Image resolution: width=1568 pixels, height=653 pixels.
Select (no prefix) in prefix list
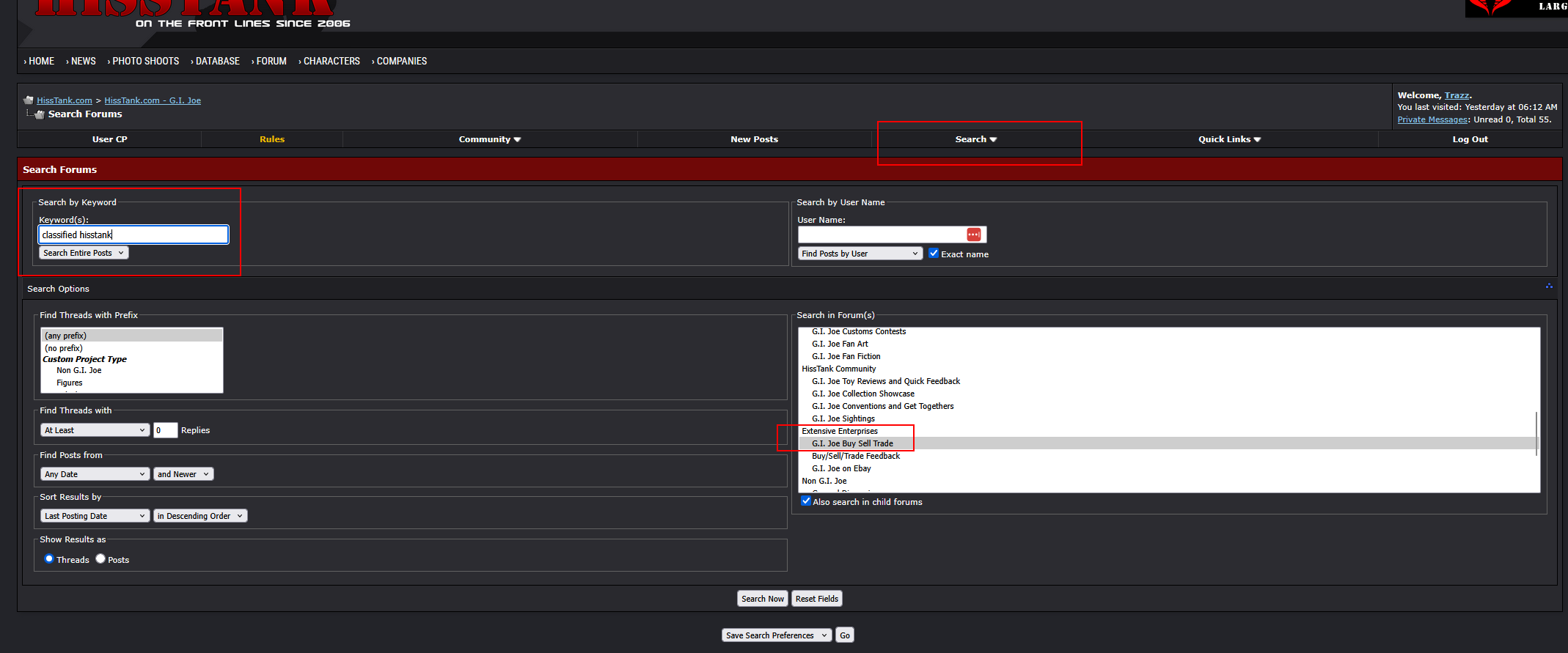(x=131, y=348)
